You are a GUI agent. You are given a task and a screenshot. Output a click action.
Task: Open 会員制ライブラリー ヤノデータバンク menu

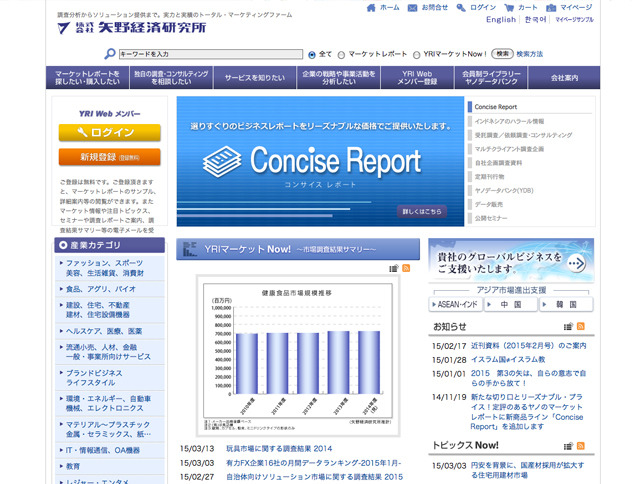pos(491,78)
